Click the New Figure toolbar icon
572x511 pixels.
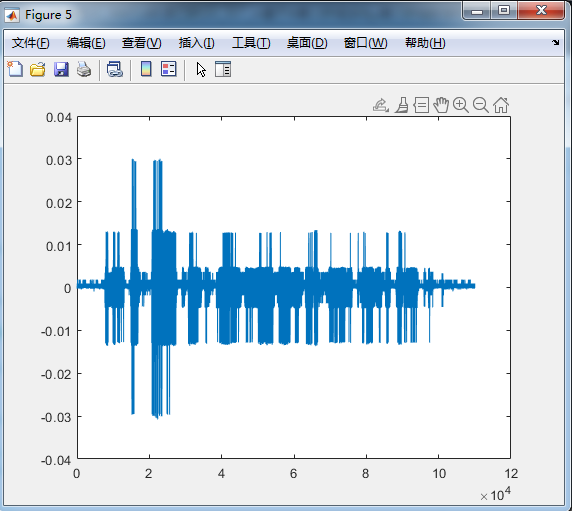[x=15, y=69]
